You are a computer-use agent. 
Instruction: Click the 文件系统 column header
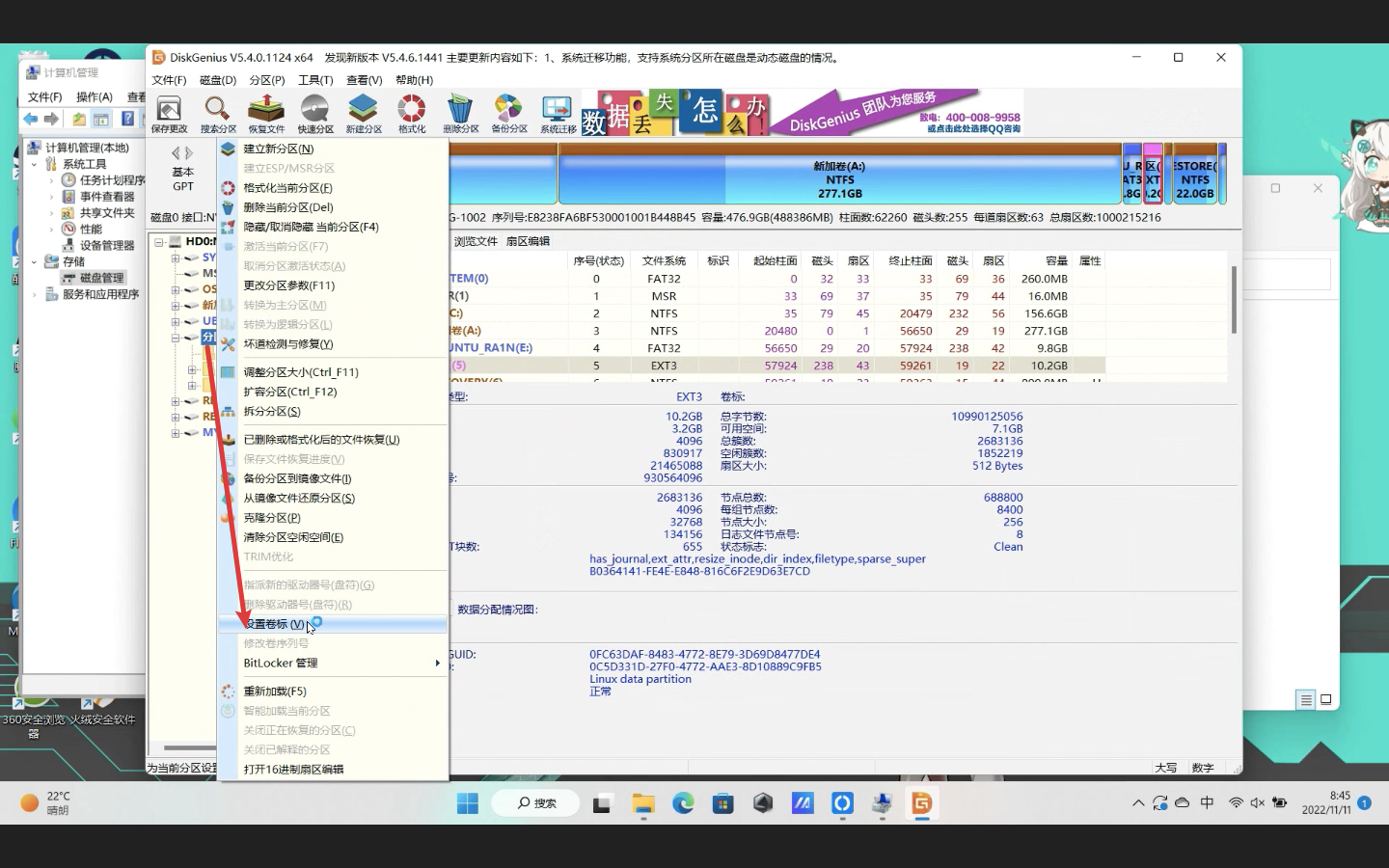[664, 261]
